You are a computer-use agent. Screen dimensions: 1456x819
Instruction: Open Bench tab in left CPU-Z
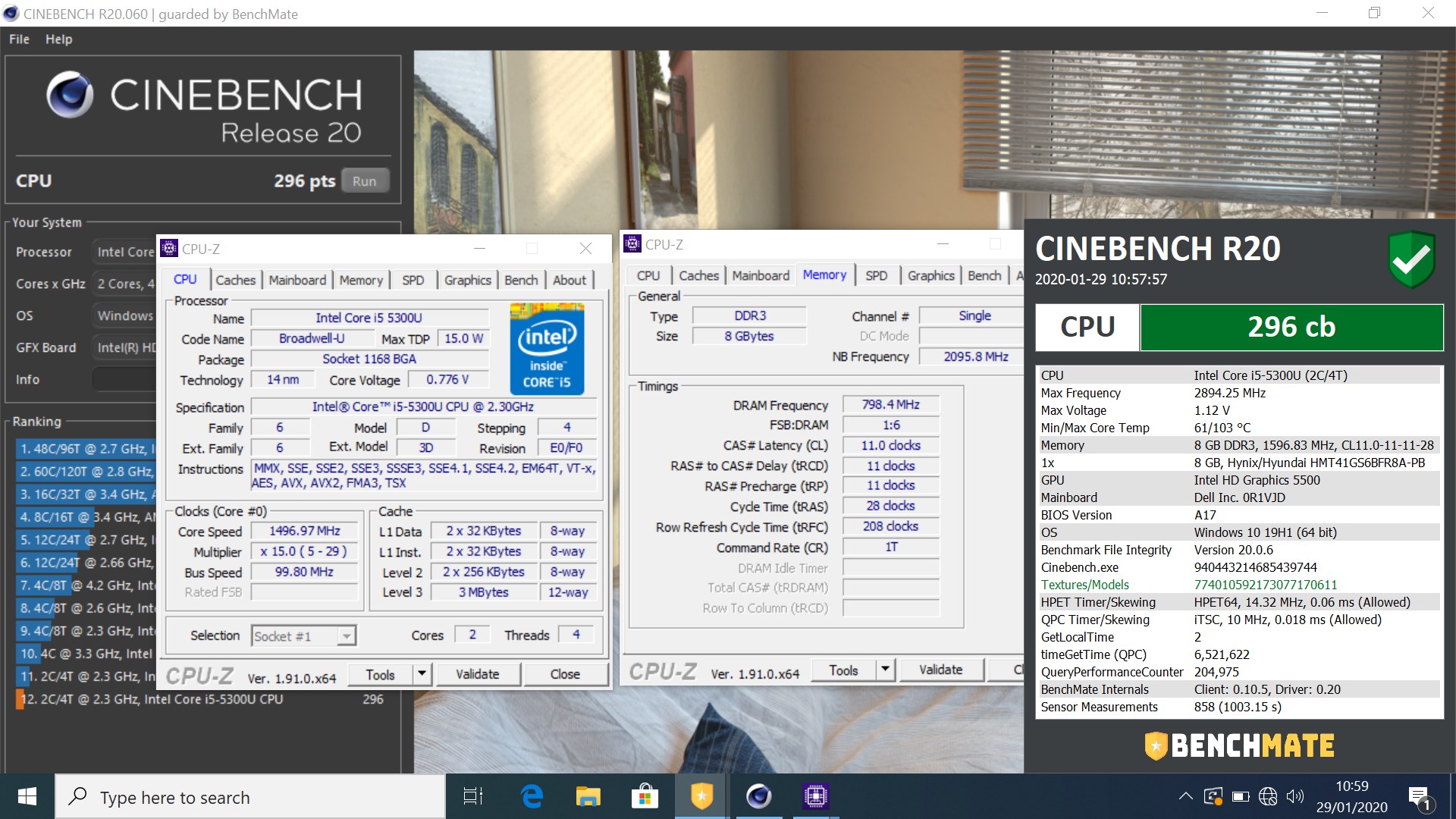click(x=521, y=280)
